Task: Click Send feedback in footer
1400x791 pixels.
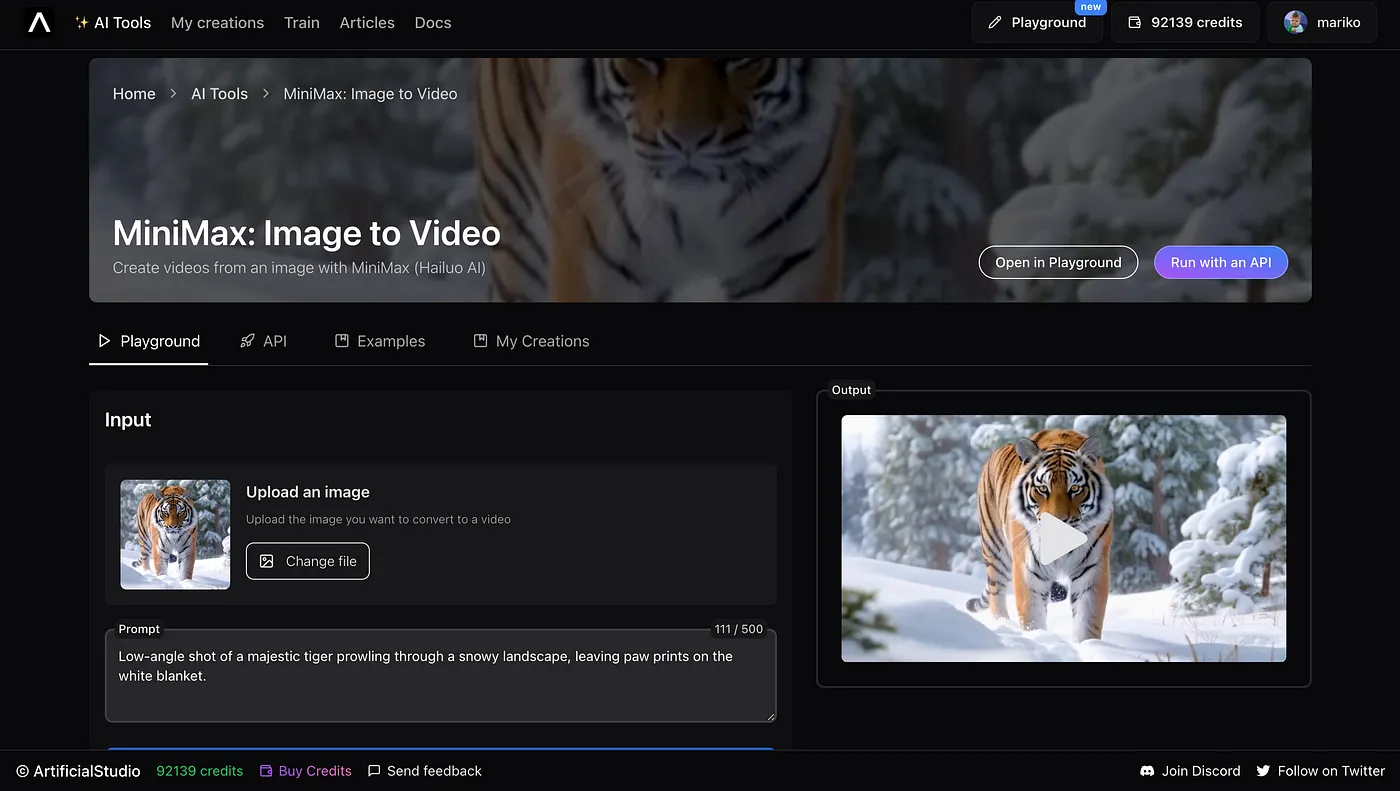Action: point(425,771)
